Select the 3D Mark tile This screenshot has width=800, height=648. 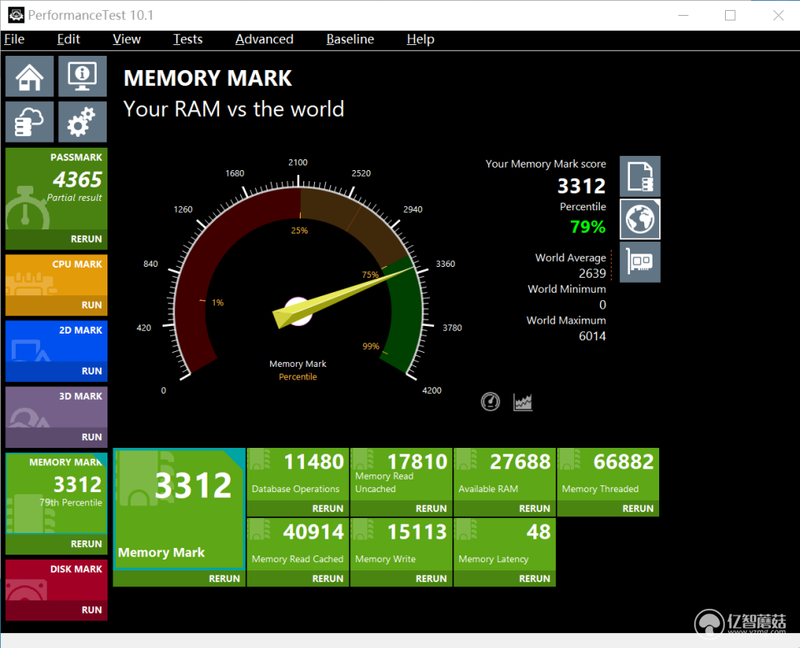[56, 407]
